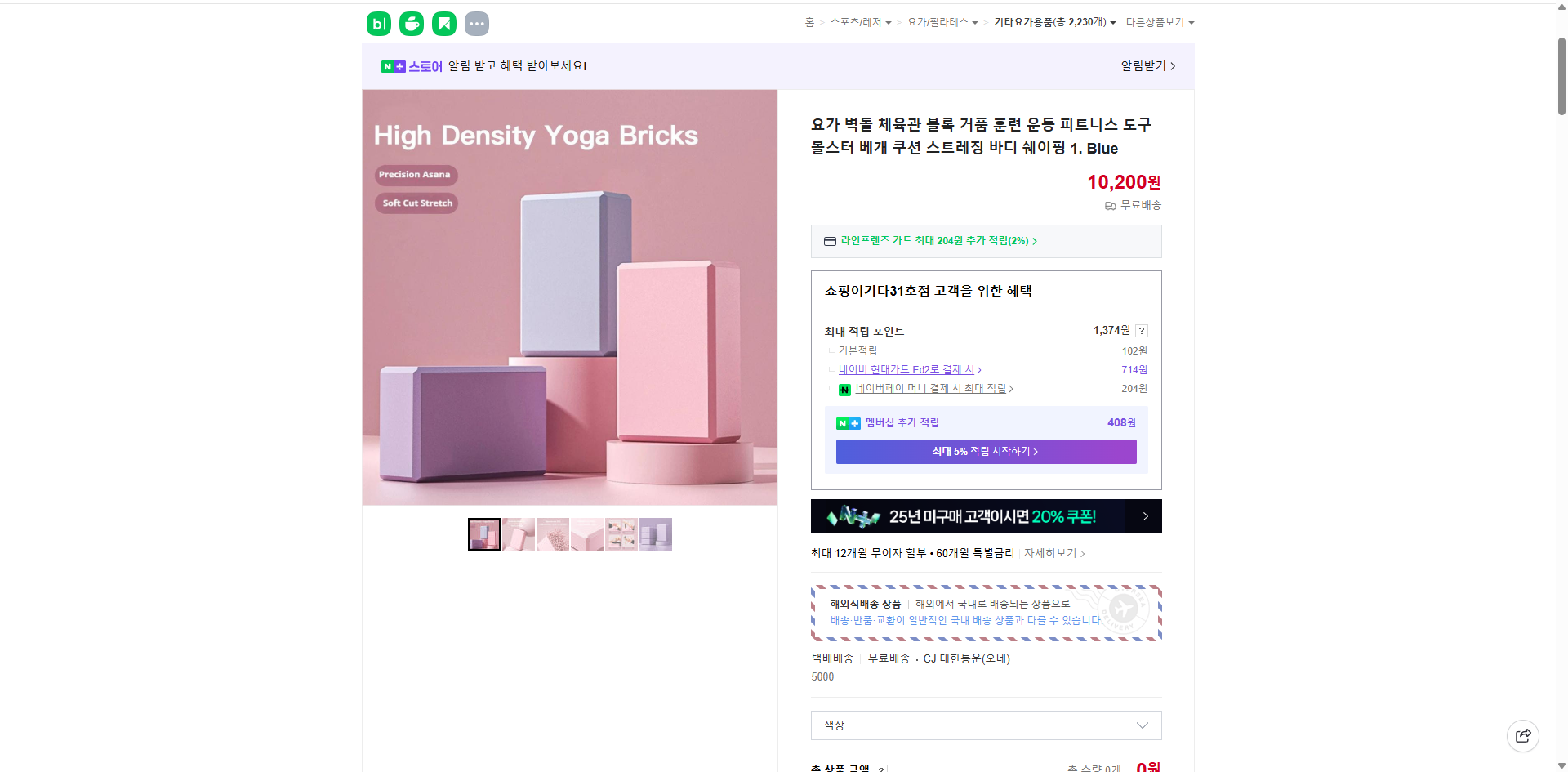Click the N Pay icon beside 네이버페이 머니
Viewport: 1568px width, 772px height.
pos(844,389)
